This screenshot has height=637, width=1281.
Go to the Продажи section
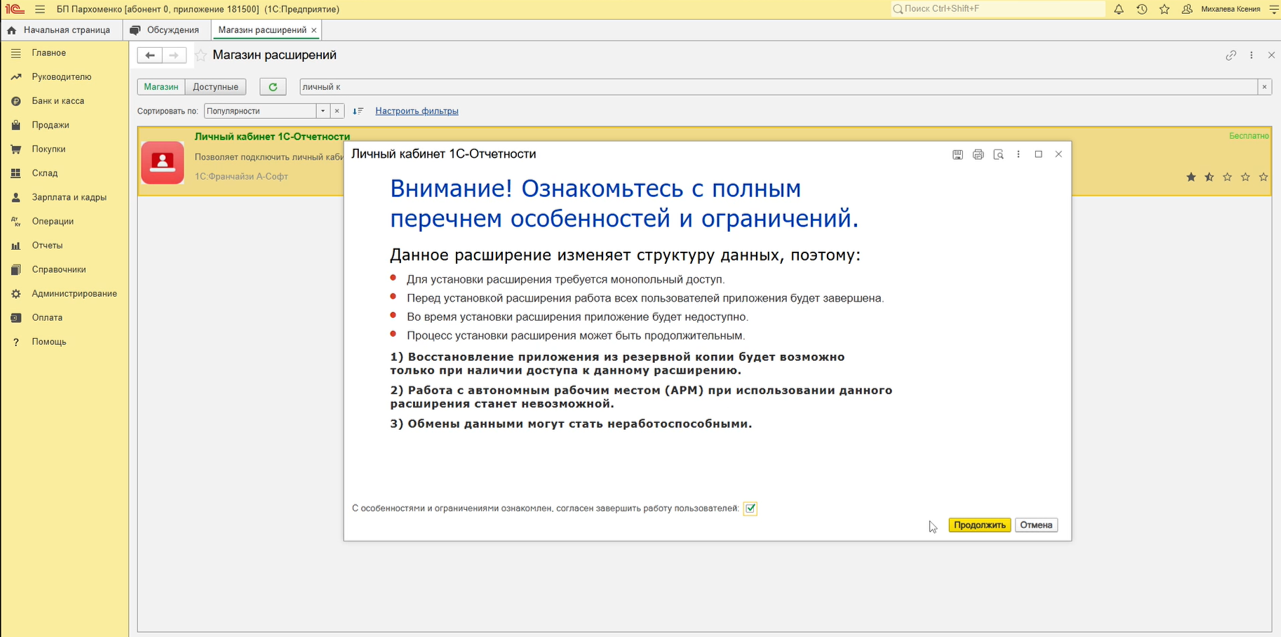point(64,125)
